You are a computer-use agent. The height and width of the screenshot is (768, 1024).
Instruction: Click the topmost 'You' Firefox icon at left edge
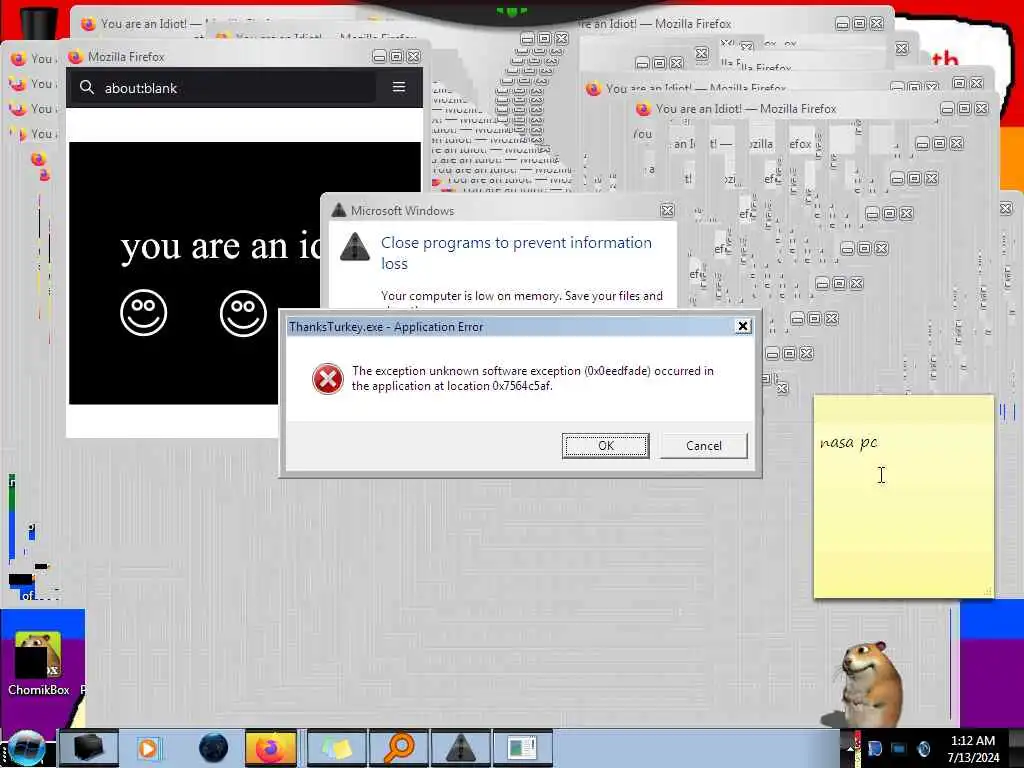(x=18, y=59)
